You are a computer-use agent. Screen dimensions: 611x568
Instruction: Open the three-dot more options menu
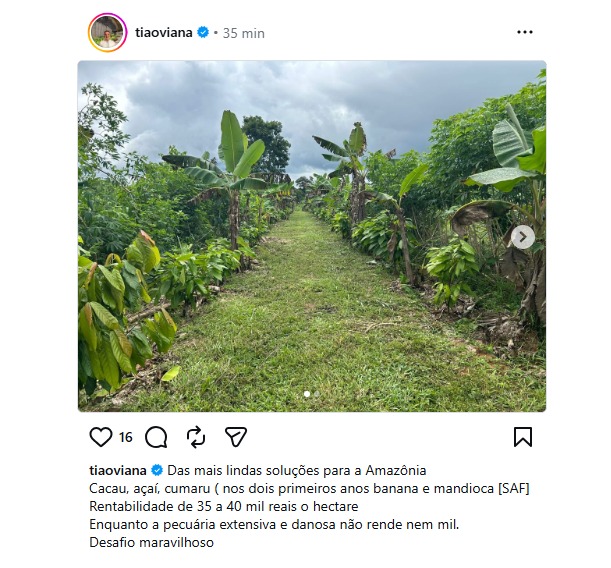tap(525, 32)
